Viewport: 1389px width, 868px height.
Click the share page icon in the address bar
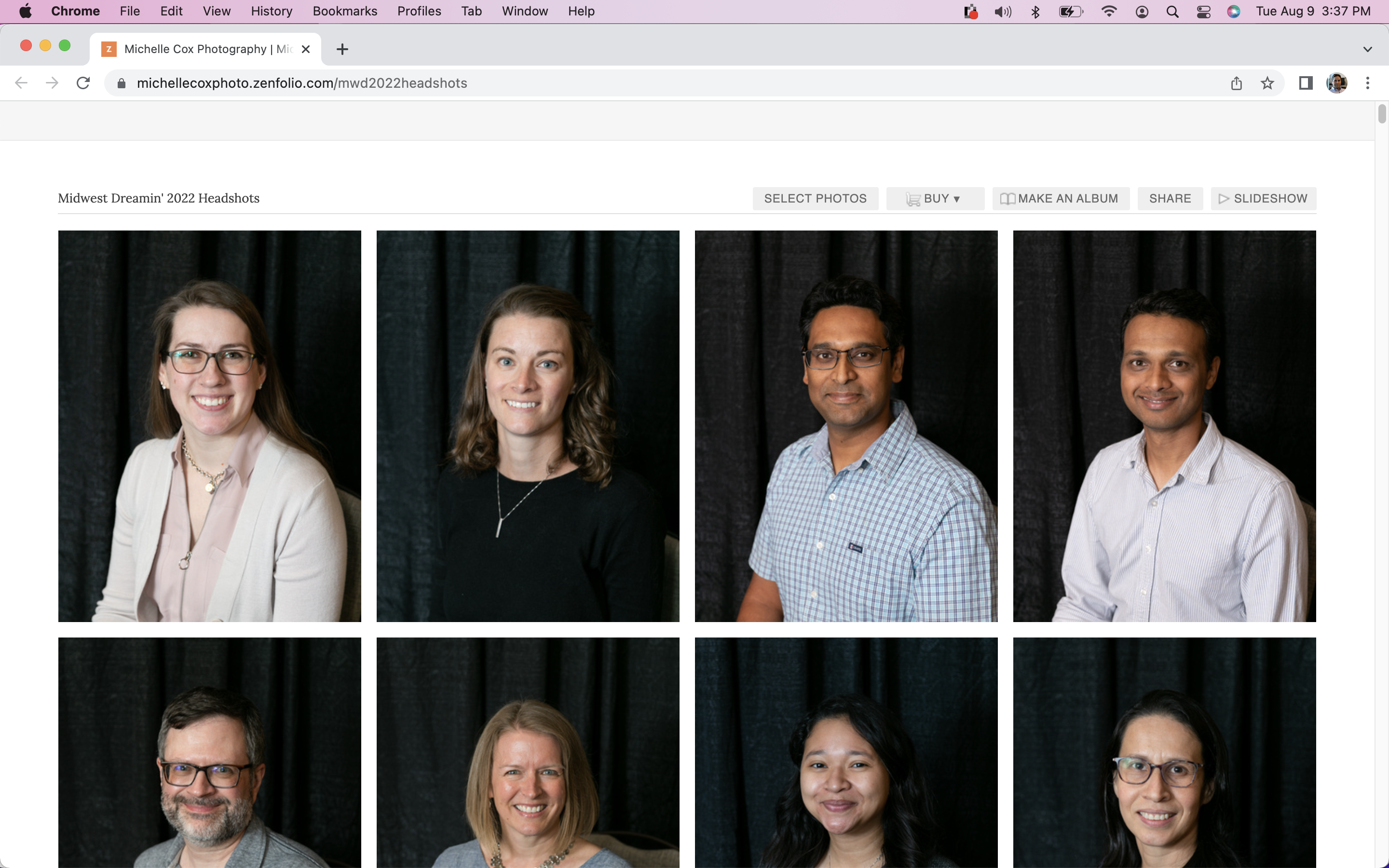click(1236, 83)
